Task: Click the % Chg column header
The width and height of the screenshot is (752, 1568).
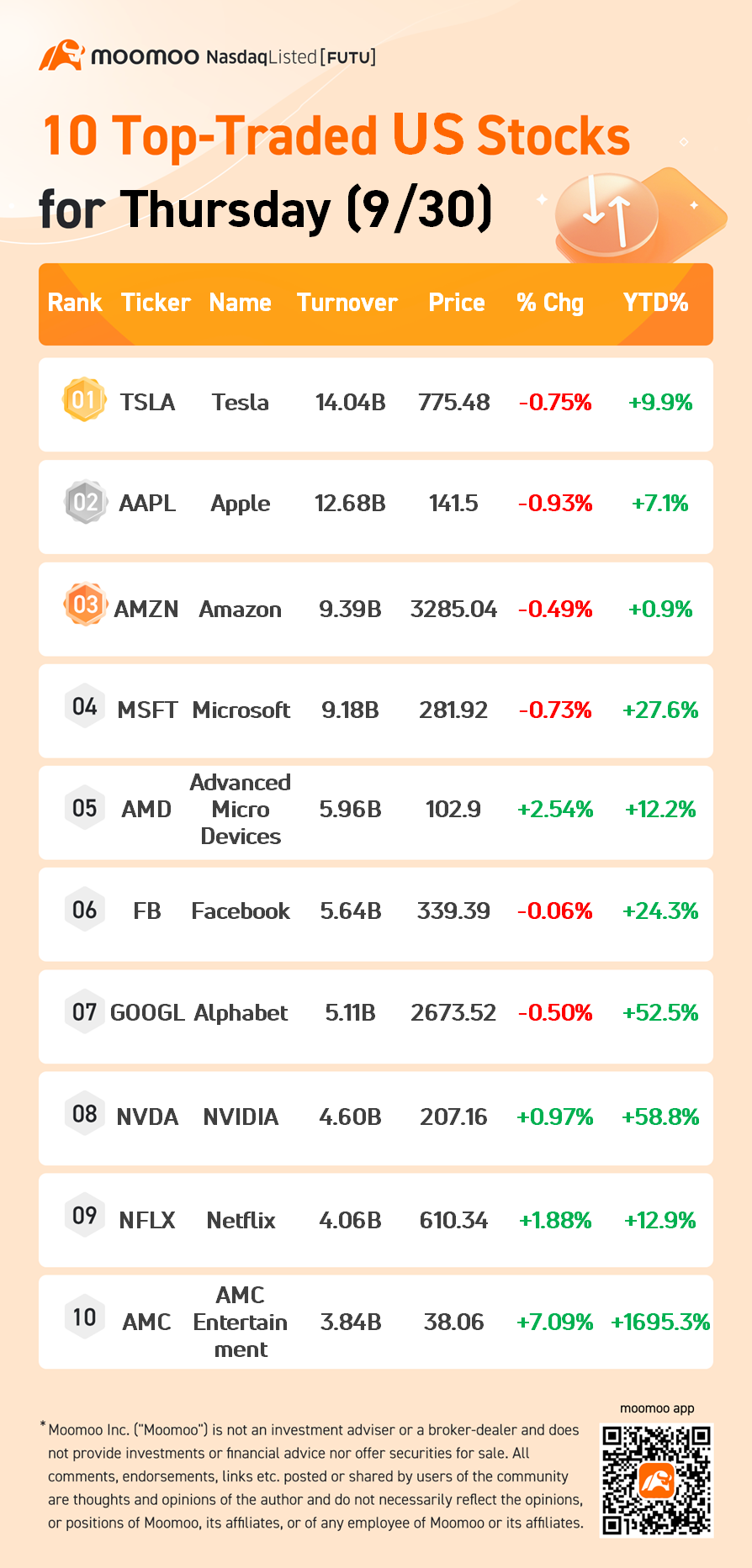Action: pyautogui.click(x=550, y=303)
